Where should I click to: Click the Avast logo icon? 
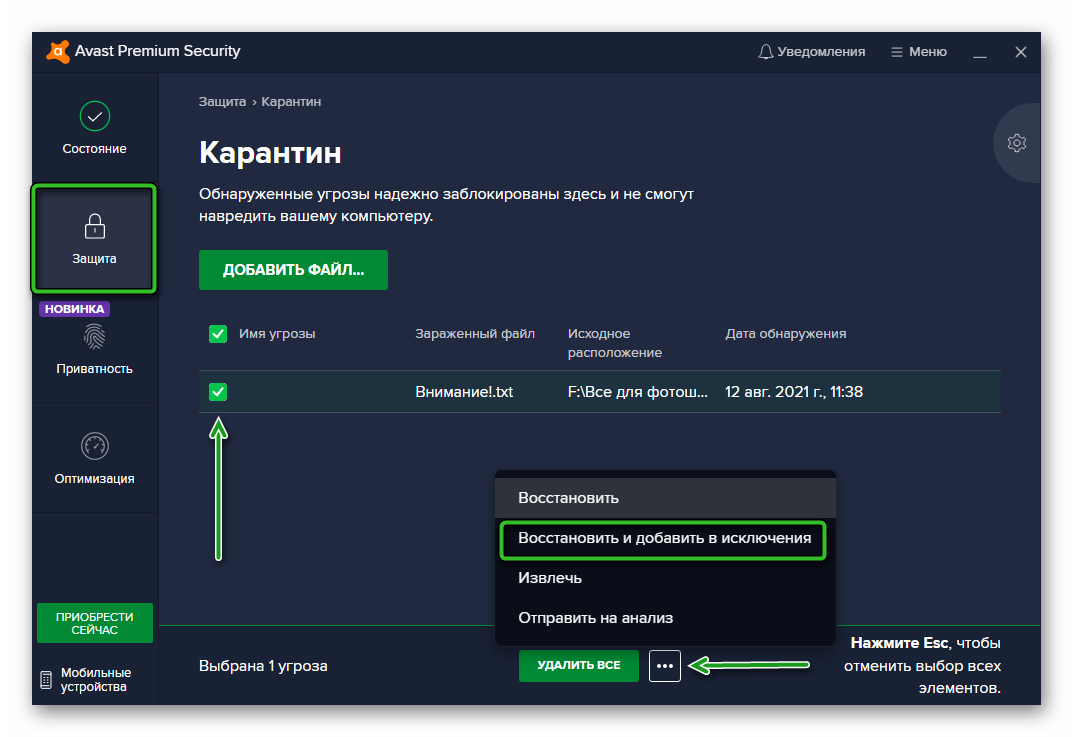pos(58,51)
